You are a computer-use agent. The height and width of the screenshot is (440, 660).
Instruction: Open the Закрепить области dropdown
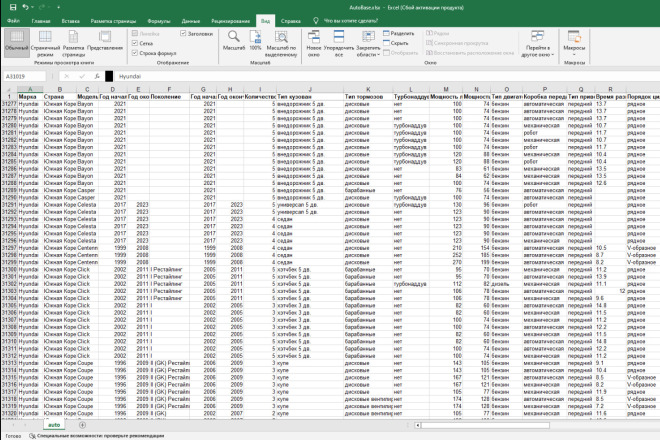click(x=368, y=43)
